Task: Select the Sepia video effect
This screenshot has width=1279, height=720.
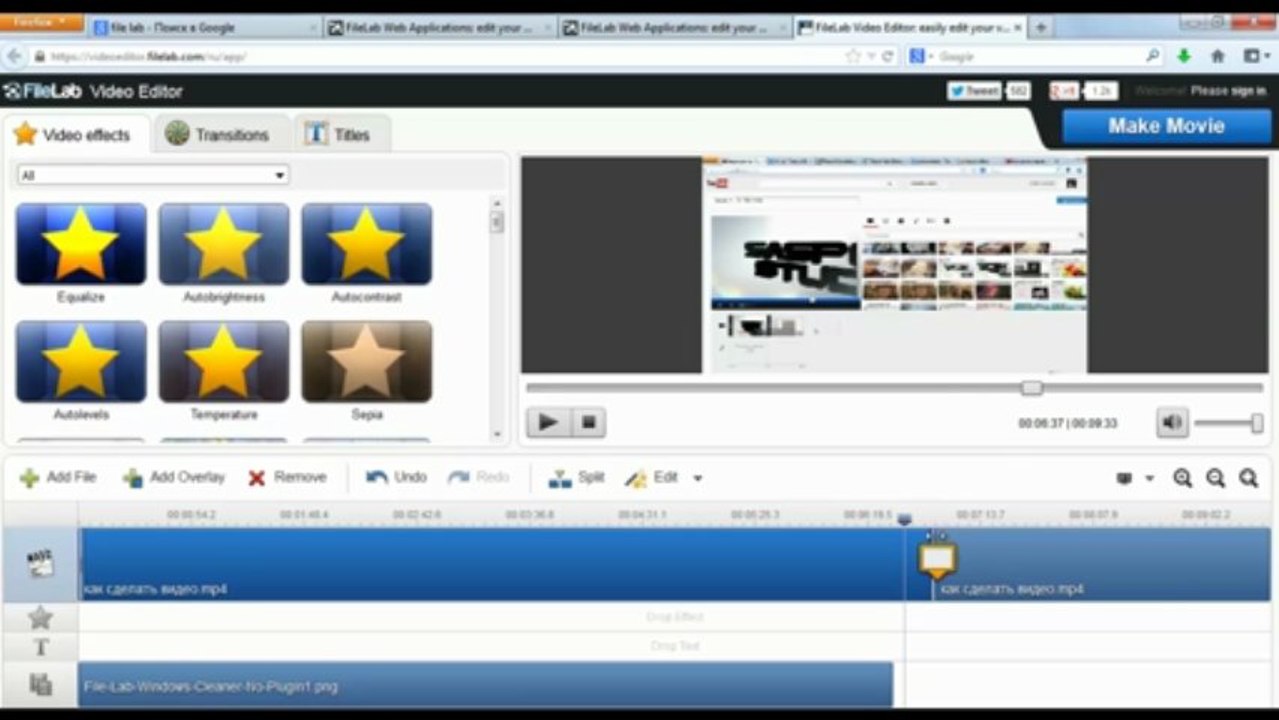Action: tap(366, 361)
